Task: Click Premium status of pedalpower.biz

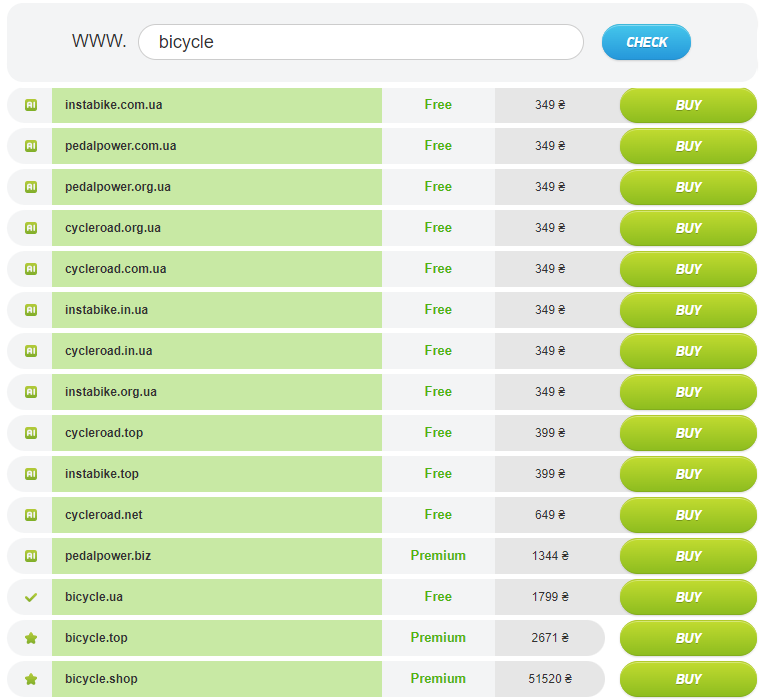Action: (x=438, y=556)
